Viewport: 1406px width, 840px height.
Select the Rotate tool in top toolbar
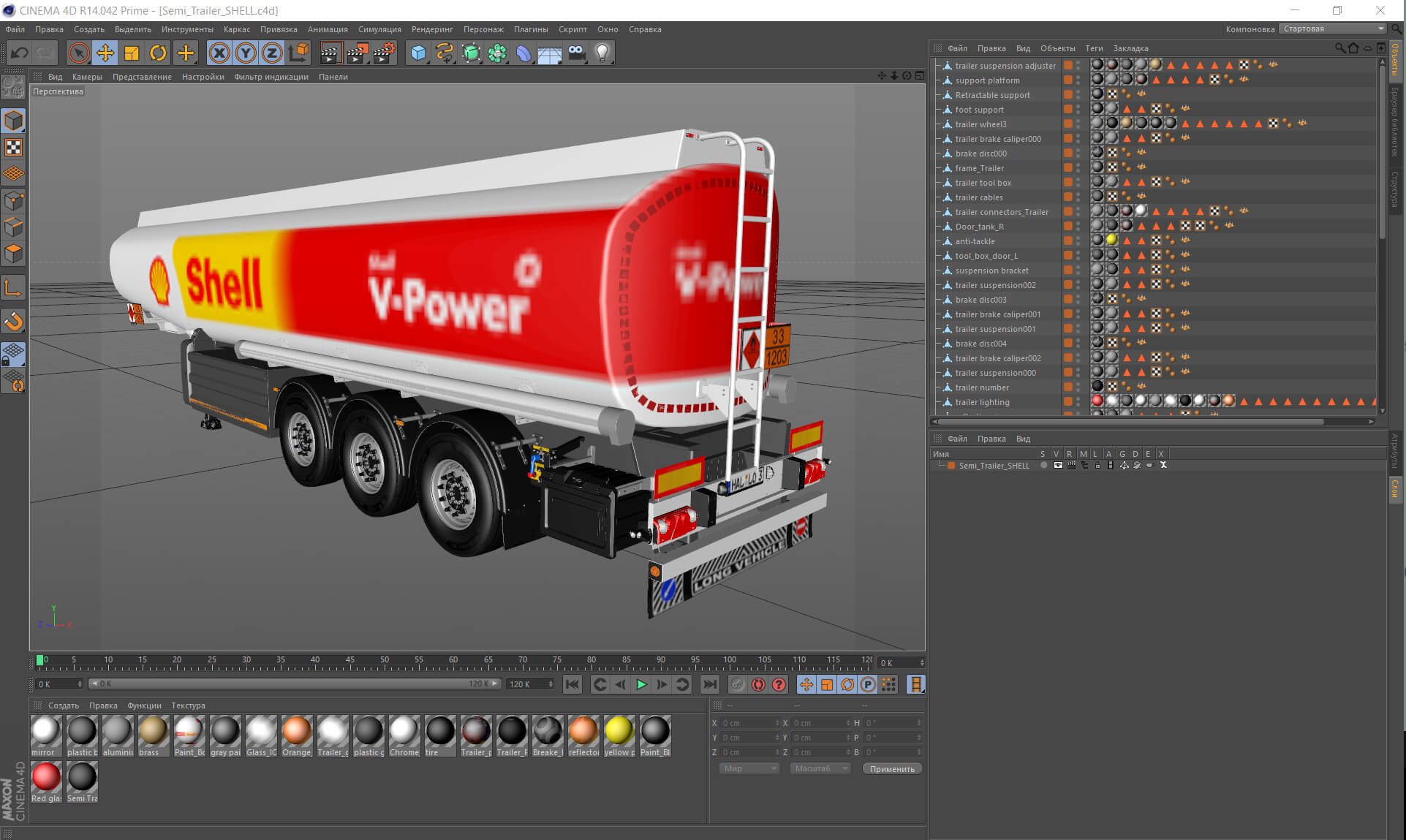point(158,53)
